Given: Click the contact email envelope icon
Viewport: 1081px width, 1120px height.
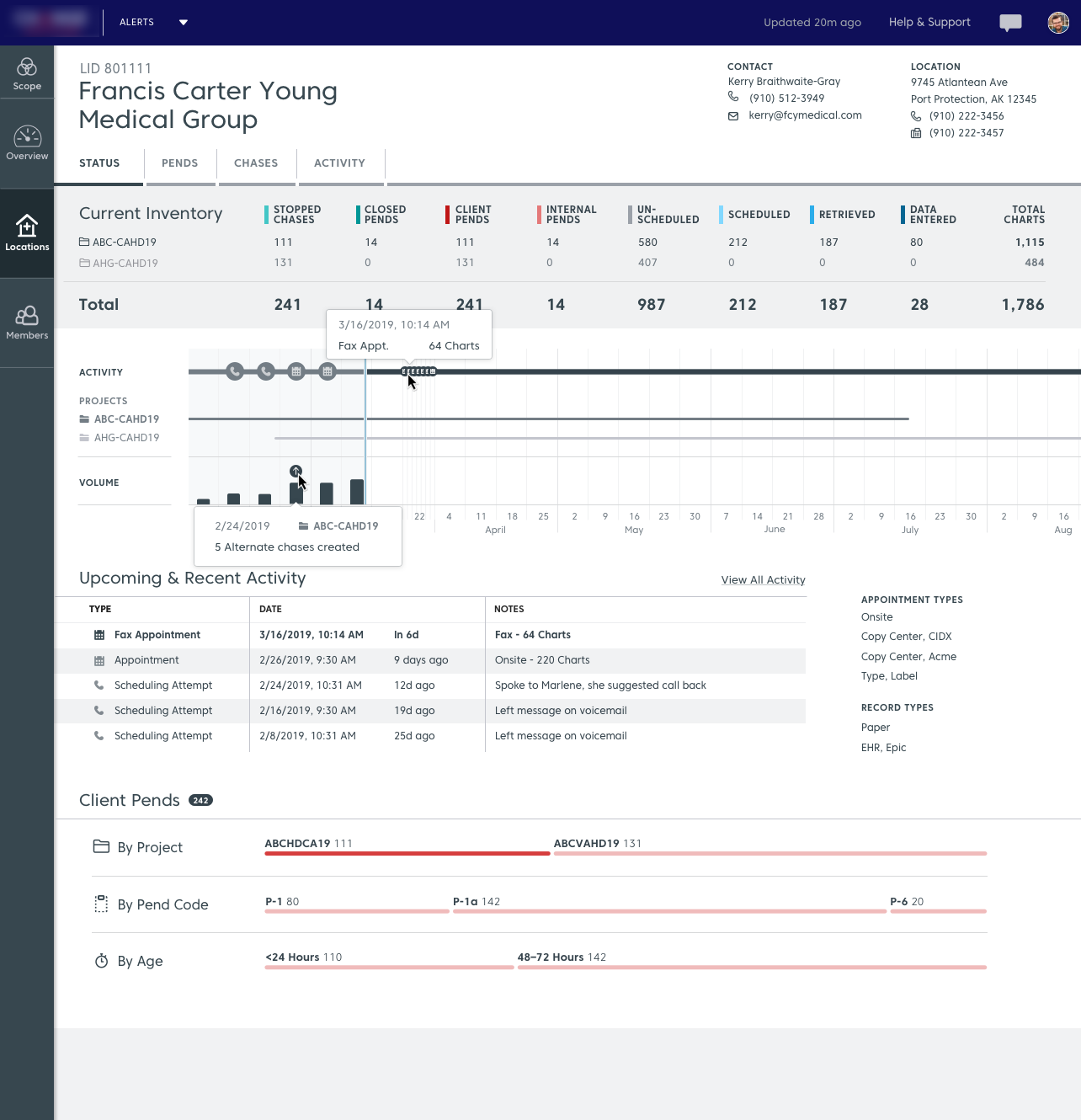Looking at the screenshot, I should coord(733,116).
